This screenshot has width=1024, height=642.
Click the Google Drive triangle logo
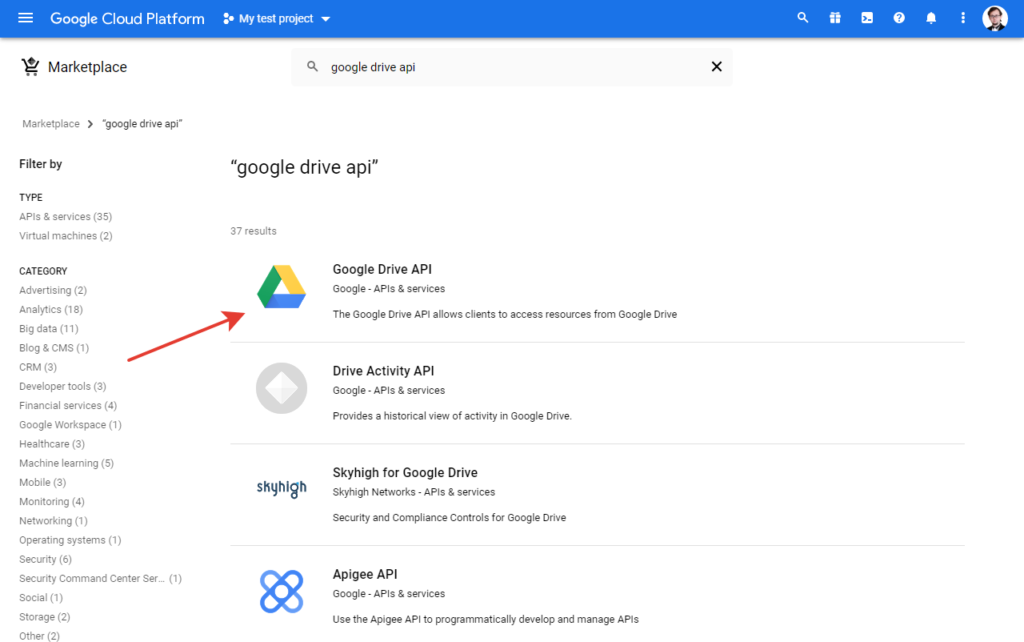point(281,288)
